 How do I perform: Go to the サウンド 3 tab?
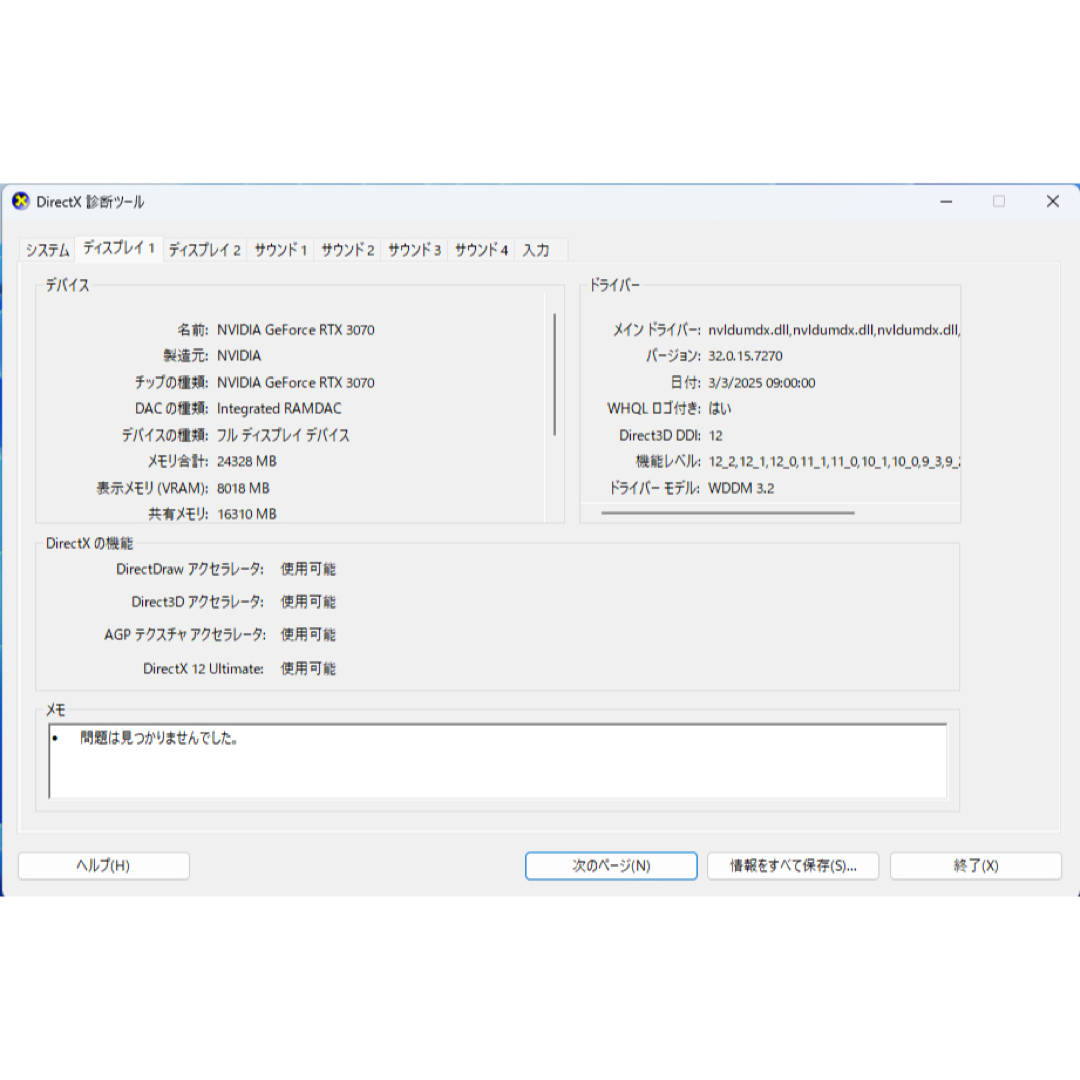click(x=414, y=250)
